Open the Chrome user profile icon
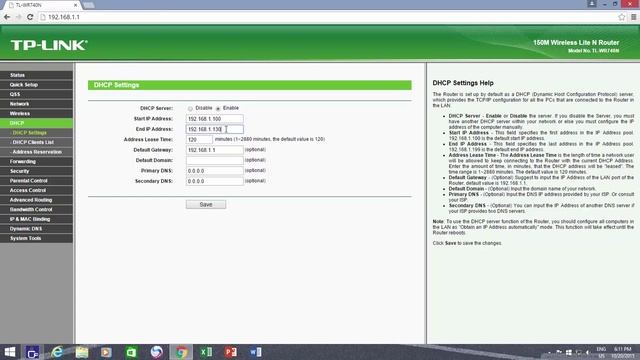 (591, 4)
